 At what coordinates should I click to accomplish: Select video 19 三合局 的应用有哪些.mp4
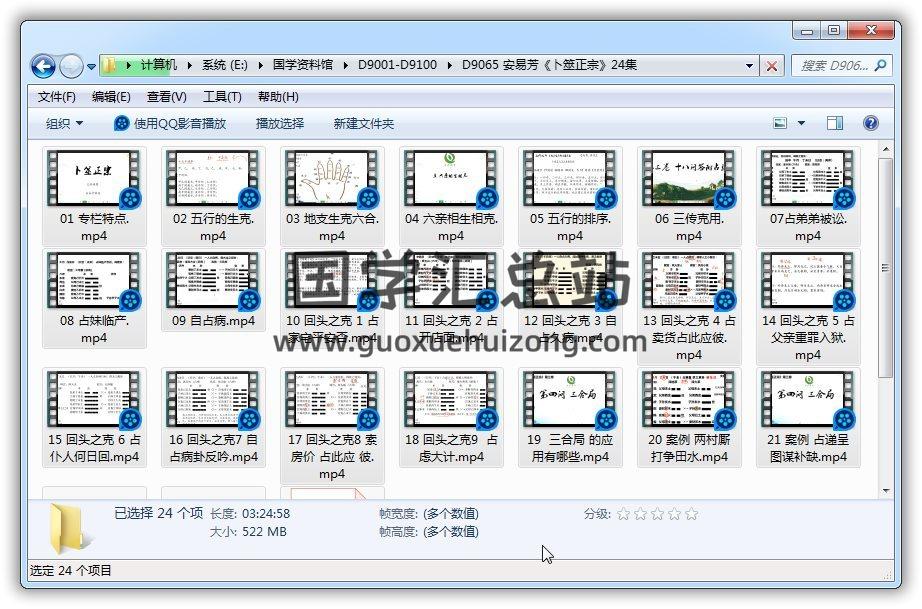pyautogui.click(x=569, y=418)
